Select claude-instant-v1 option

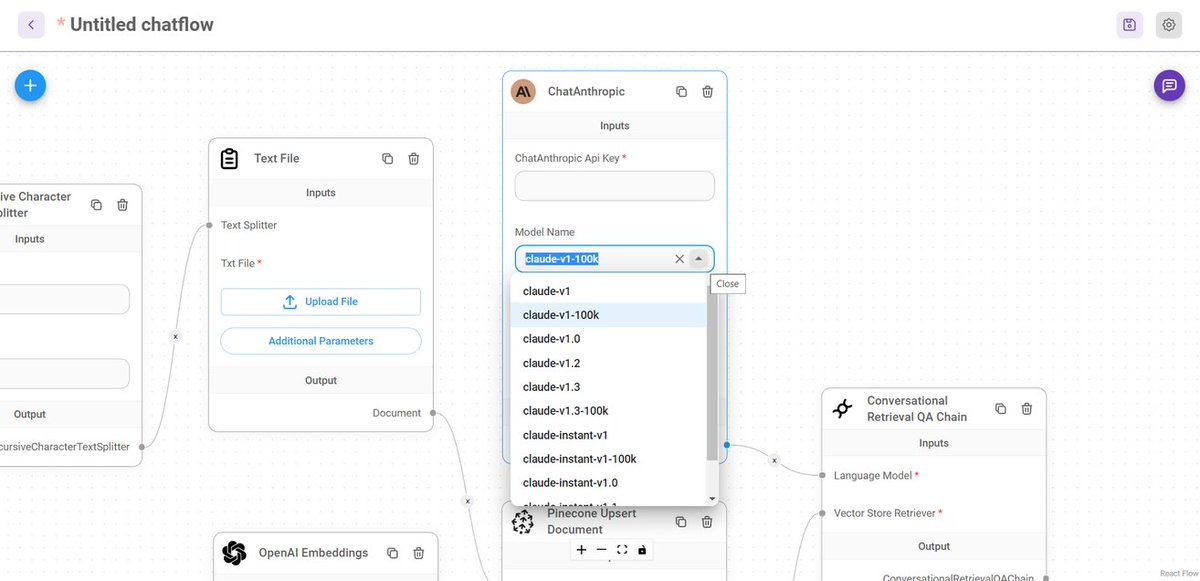[608, 435]
